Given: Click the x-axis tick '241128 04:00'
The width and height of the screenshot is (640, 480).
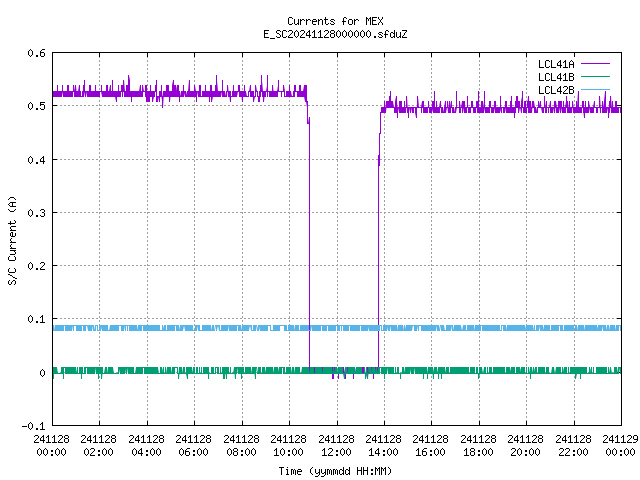Looking at the screenshot, I should (146, 445).
